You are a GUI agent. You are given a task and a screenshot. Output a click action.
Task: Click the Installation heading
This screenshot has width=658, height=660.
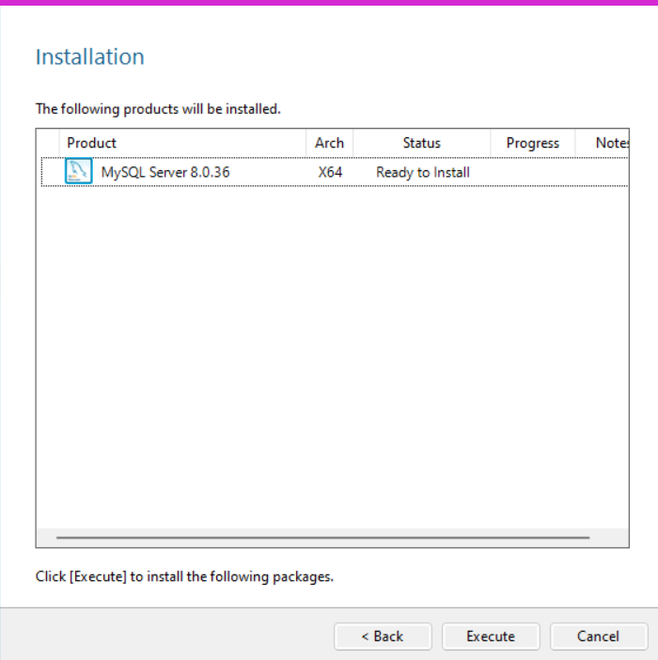click(x=90, y=56)
